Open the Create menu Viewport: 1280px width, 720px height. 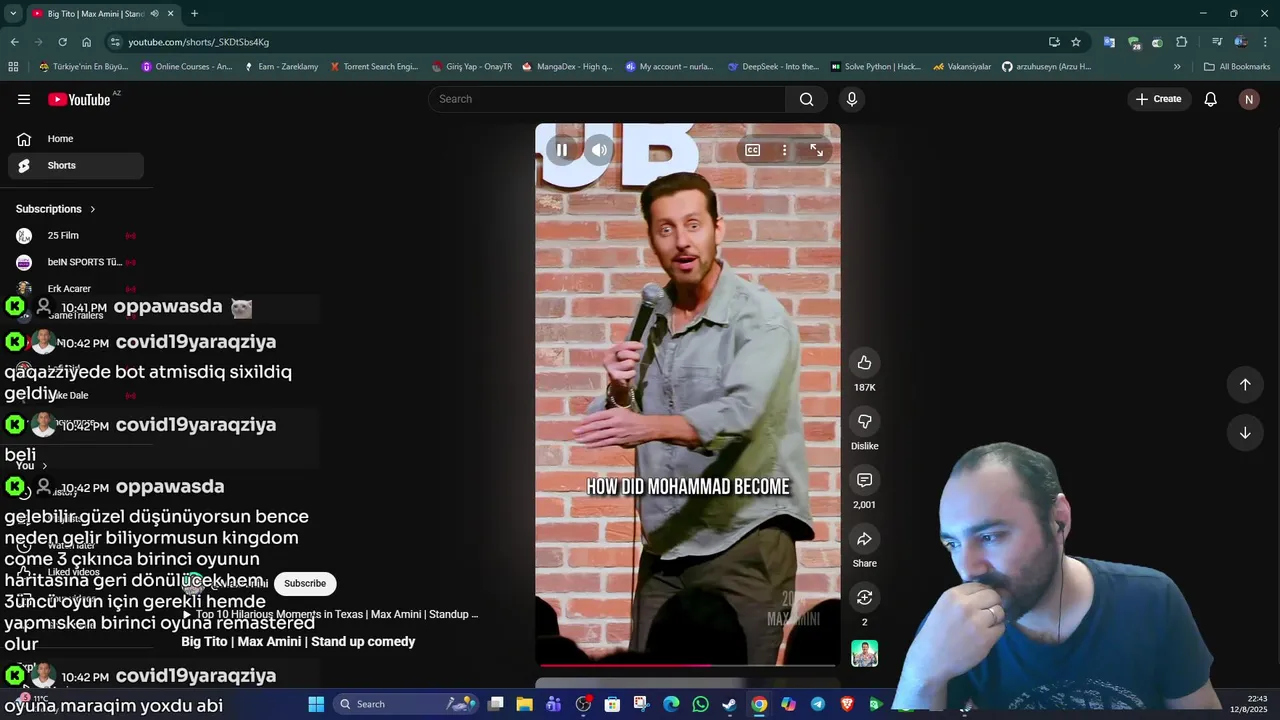click(x=1158, y=99)
